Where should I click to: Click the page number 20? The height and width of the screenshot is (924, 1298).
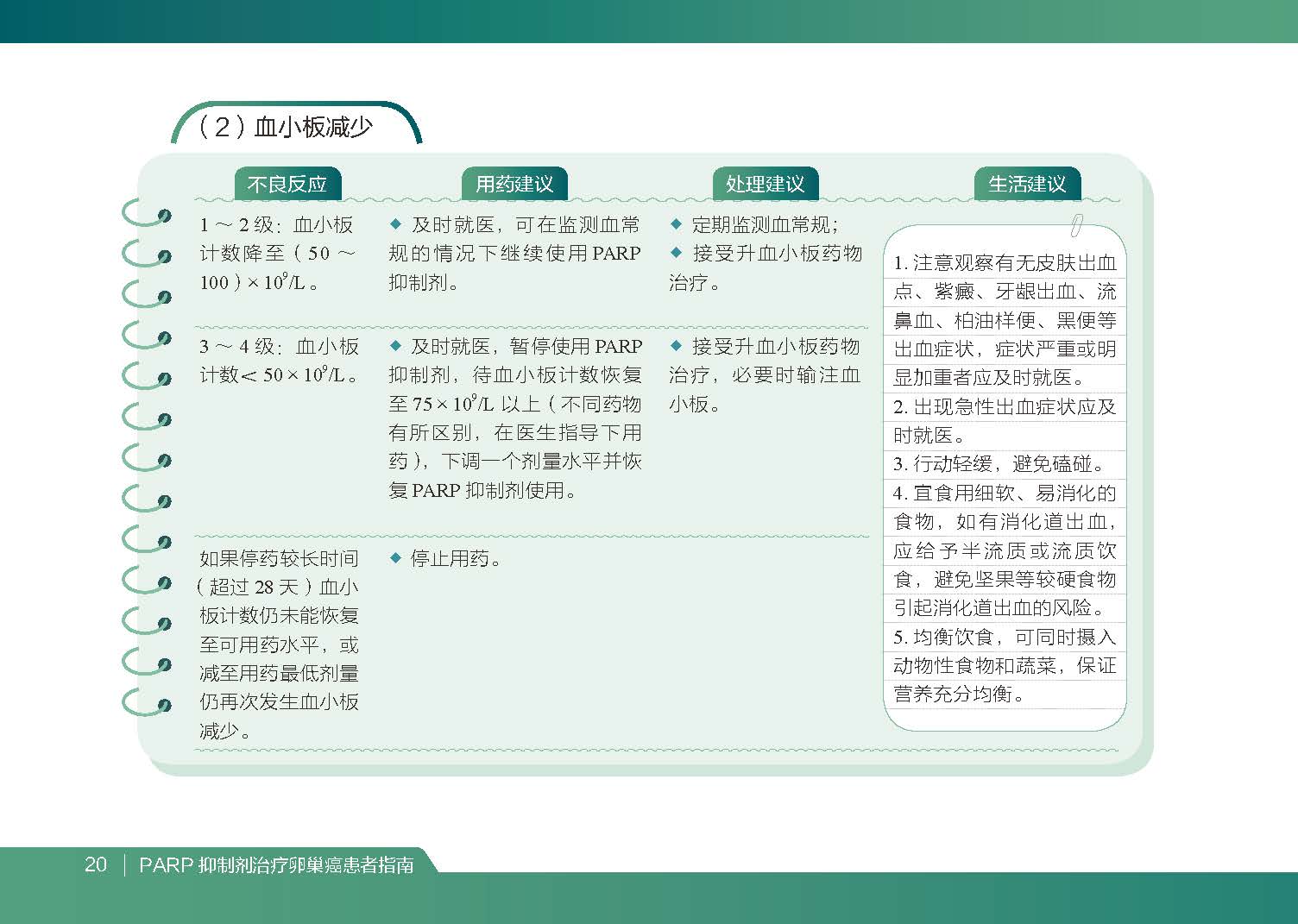click(x=96, y=864)
